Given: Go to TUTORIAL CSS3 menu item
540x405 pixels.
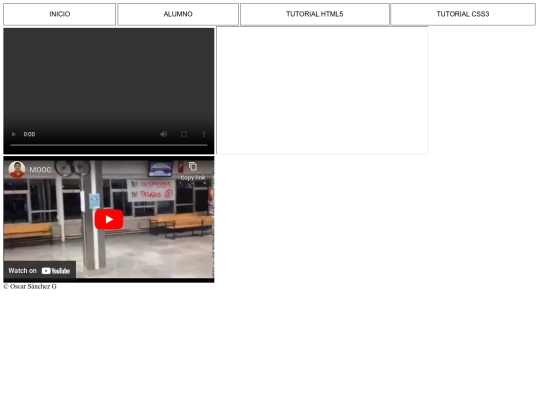Looking at the screenshot, I should [x=463, y=14].
